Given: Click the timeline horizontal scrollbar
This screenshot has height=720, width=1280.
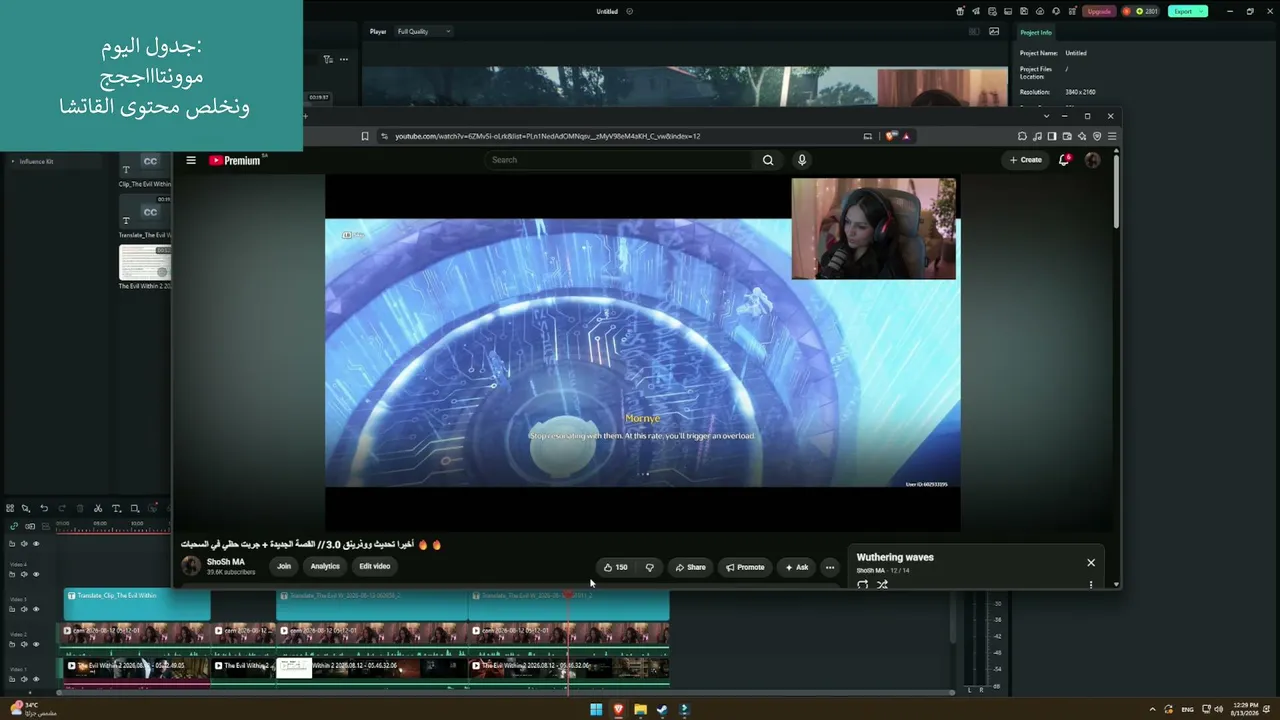Looking at the screenshot, I should [x=505, y=692].
